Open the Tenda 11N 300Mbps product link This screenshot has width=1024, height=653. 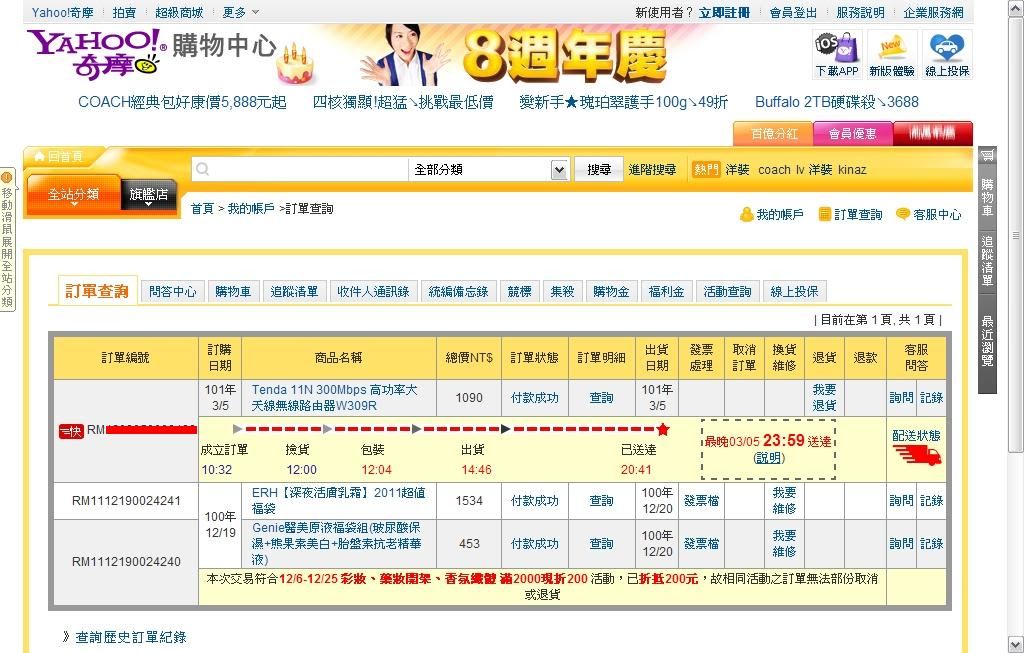pyautogui.click(x=334, y=398)
